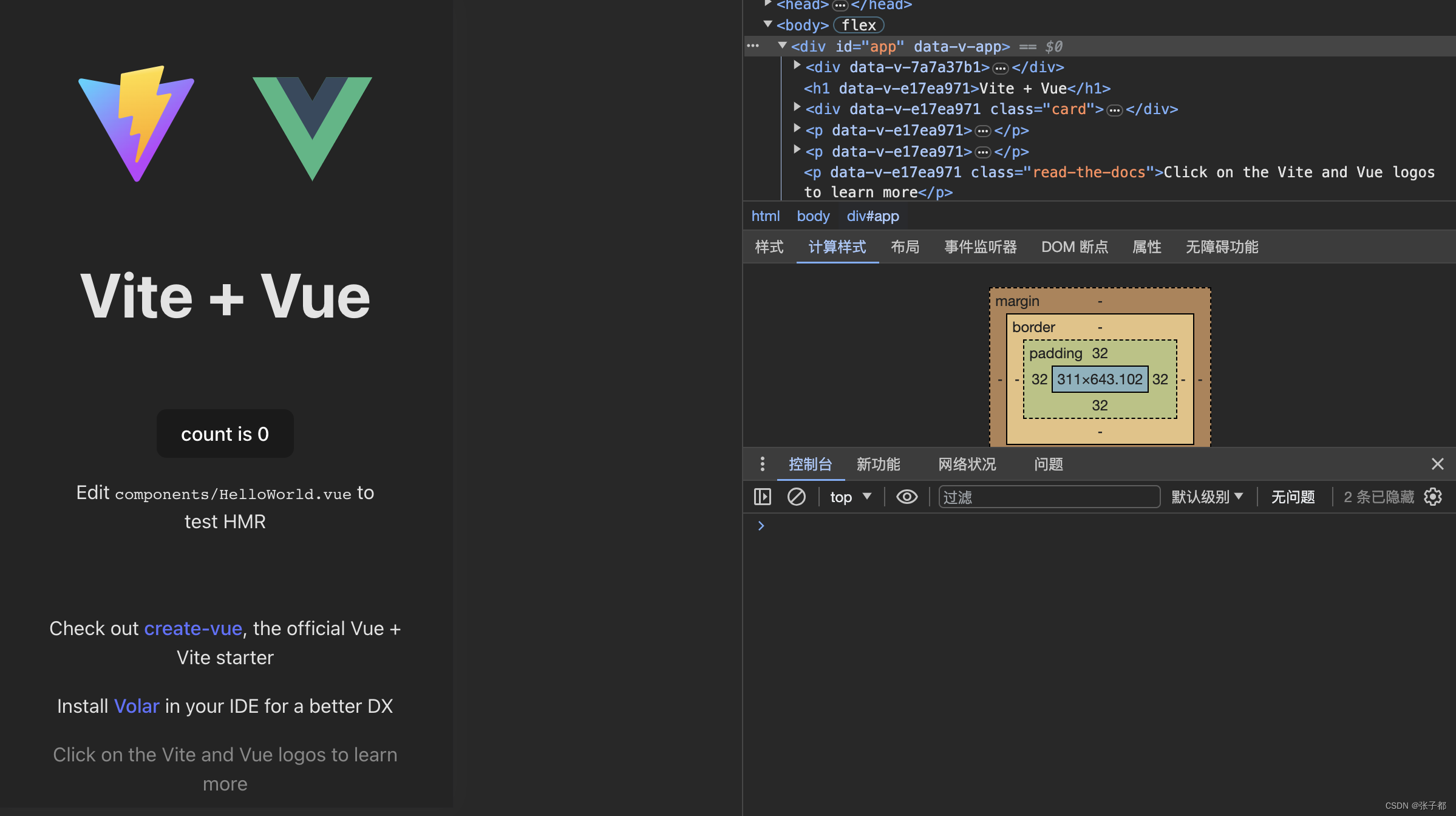Click the top padding value 32
This screenshot has height=816, width=1456.
tap(1100, 353)
